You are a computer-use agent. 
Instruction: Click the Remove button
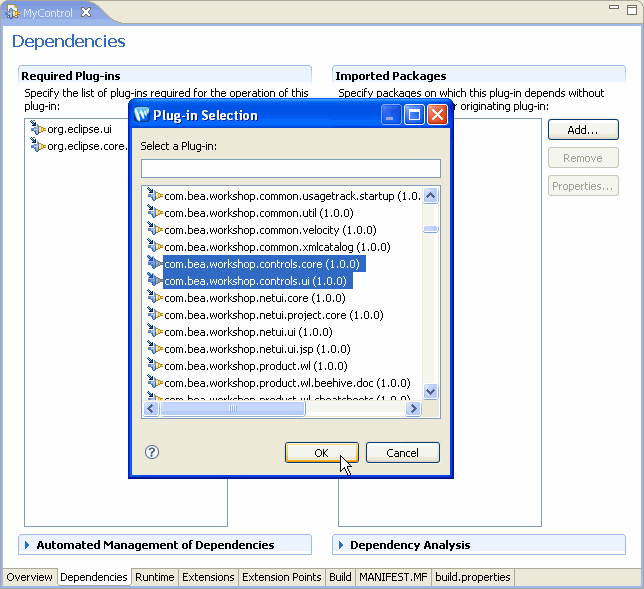[x=583, y=158]
